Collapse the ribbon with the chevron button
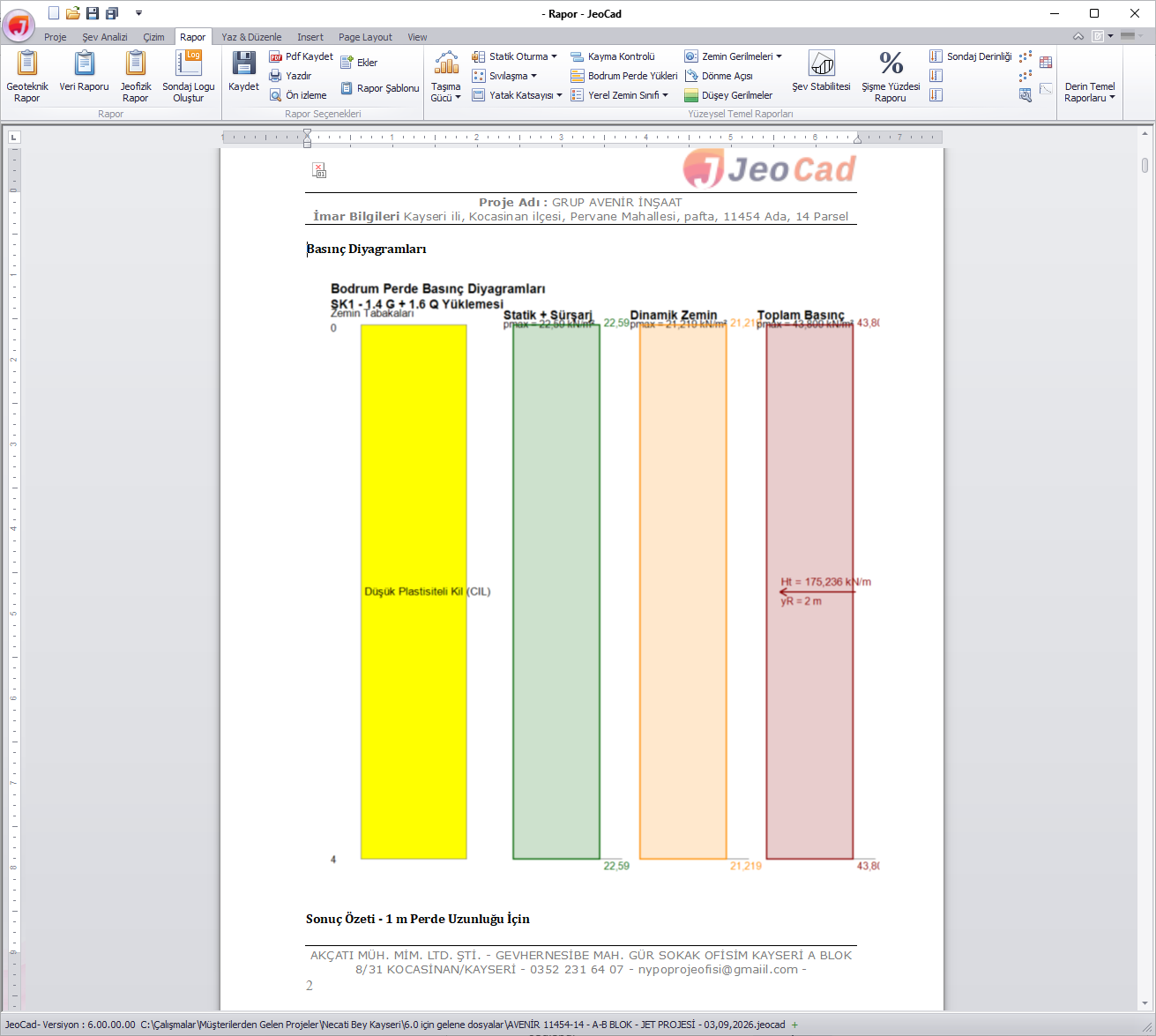The height and width of the screenshot is (1036, 1156). [x=1078, y=36]
